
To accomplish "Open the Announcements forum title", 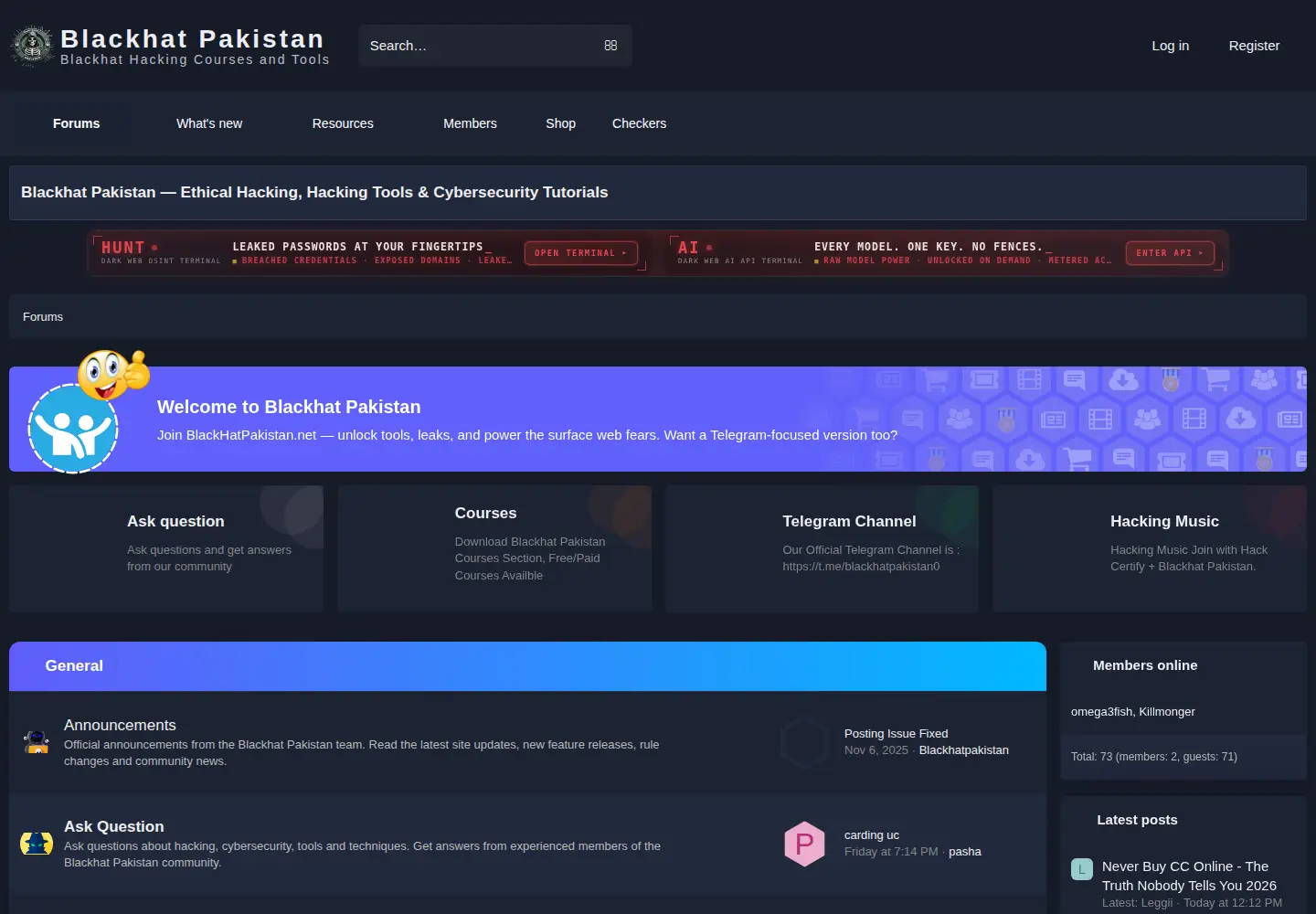I will [x=120, y=725].
